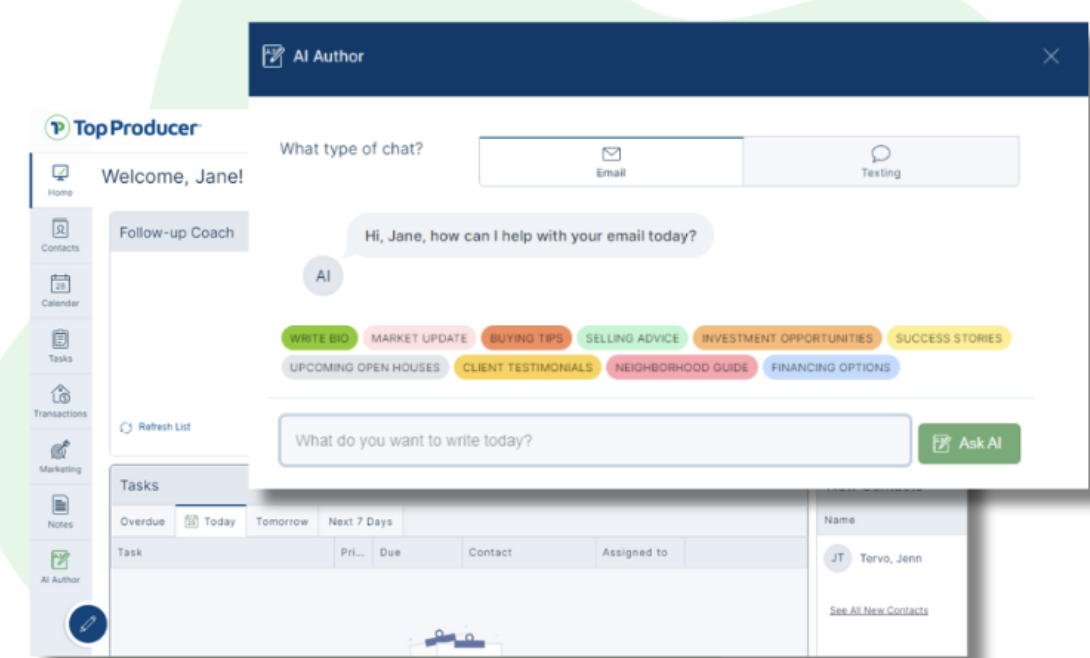Switch to the Today tasks tab

211,521
